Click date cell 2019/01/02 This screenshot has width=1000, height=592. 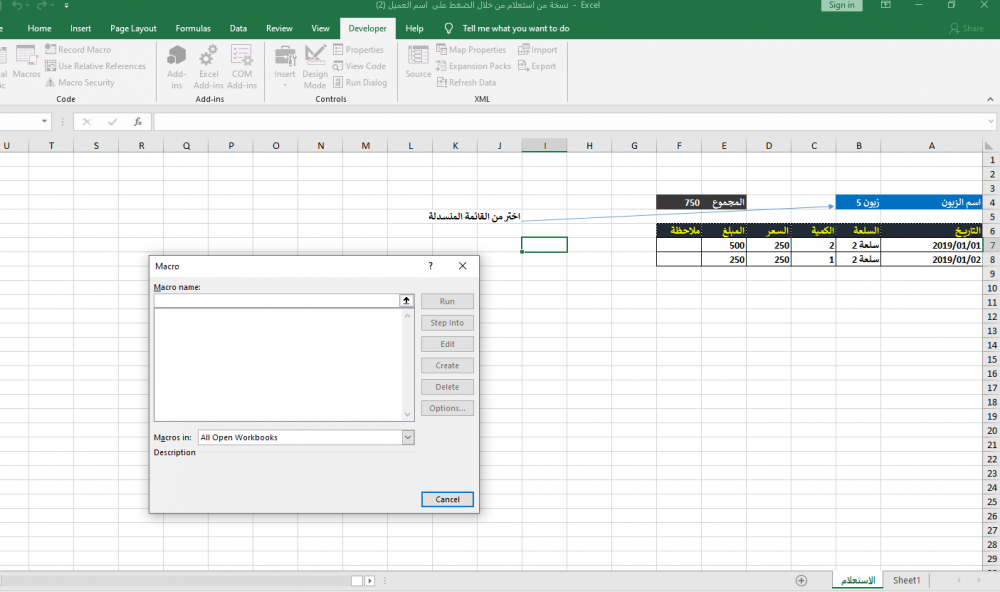(x=932, y=260)
